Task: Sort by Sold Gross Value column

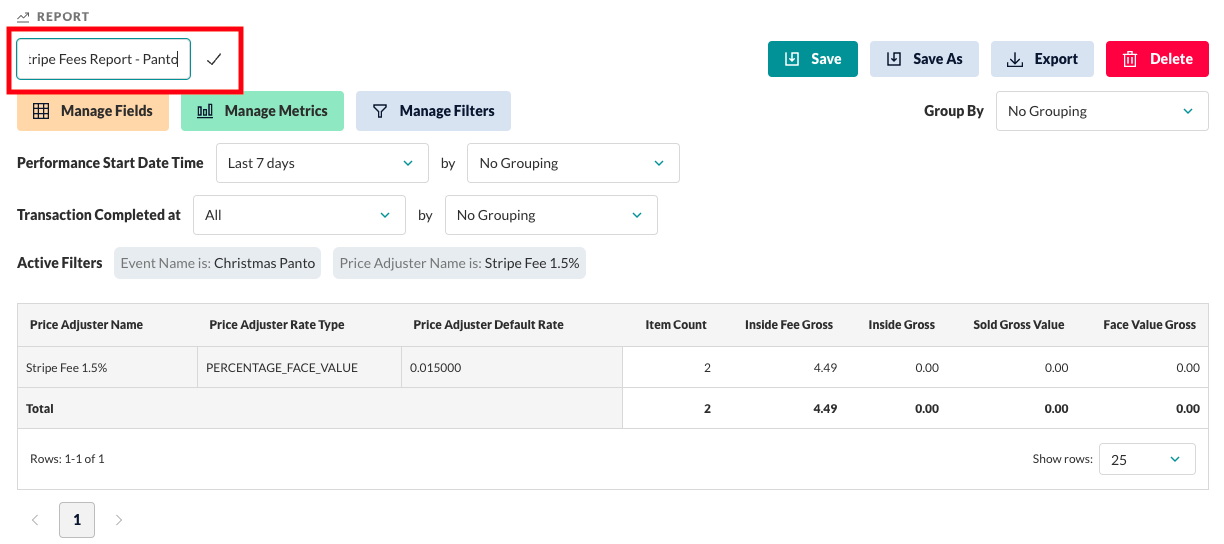Action: (1018, 325)
